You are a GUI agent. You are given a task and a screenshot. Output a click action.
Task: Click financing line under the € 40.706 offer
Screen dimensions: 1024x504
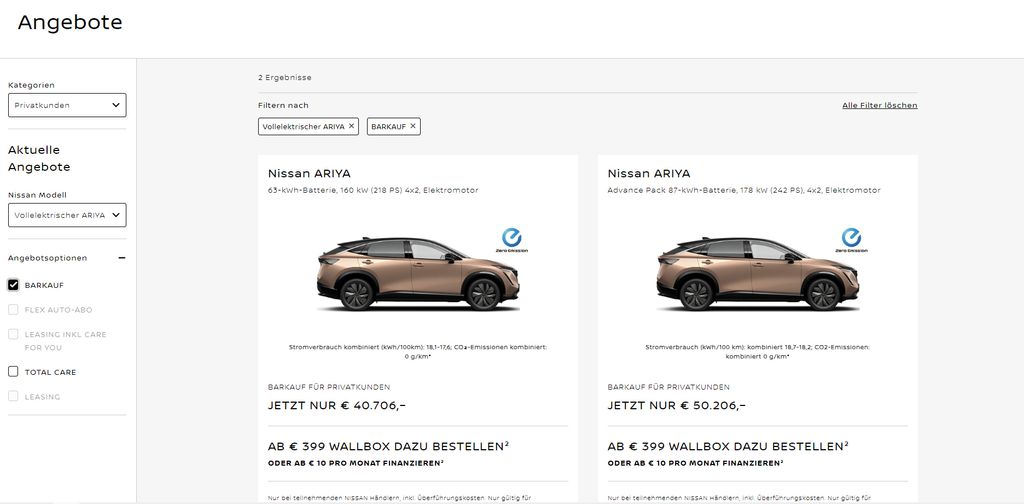click(356, 463)
